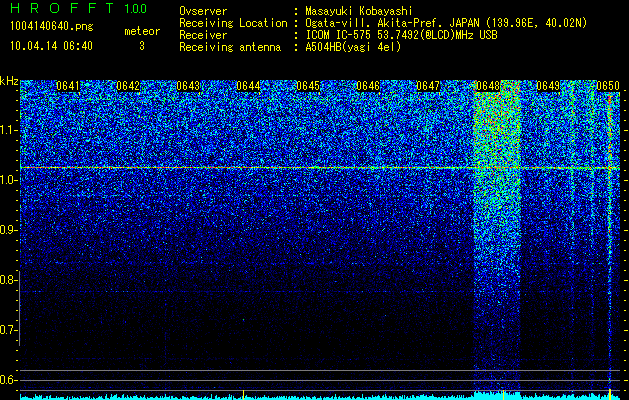Click the 0.8 frequency axis label

coord(8,280)
